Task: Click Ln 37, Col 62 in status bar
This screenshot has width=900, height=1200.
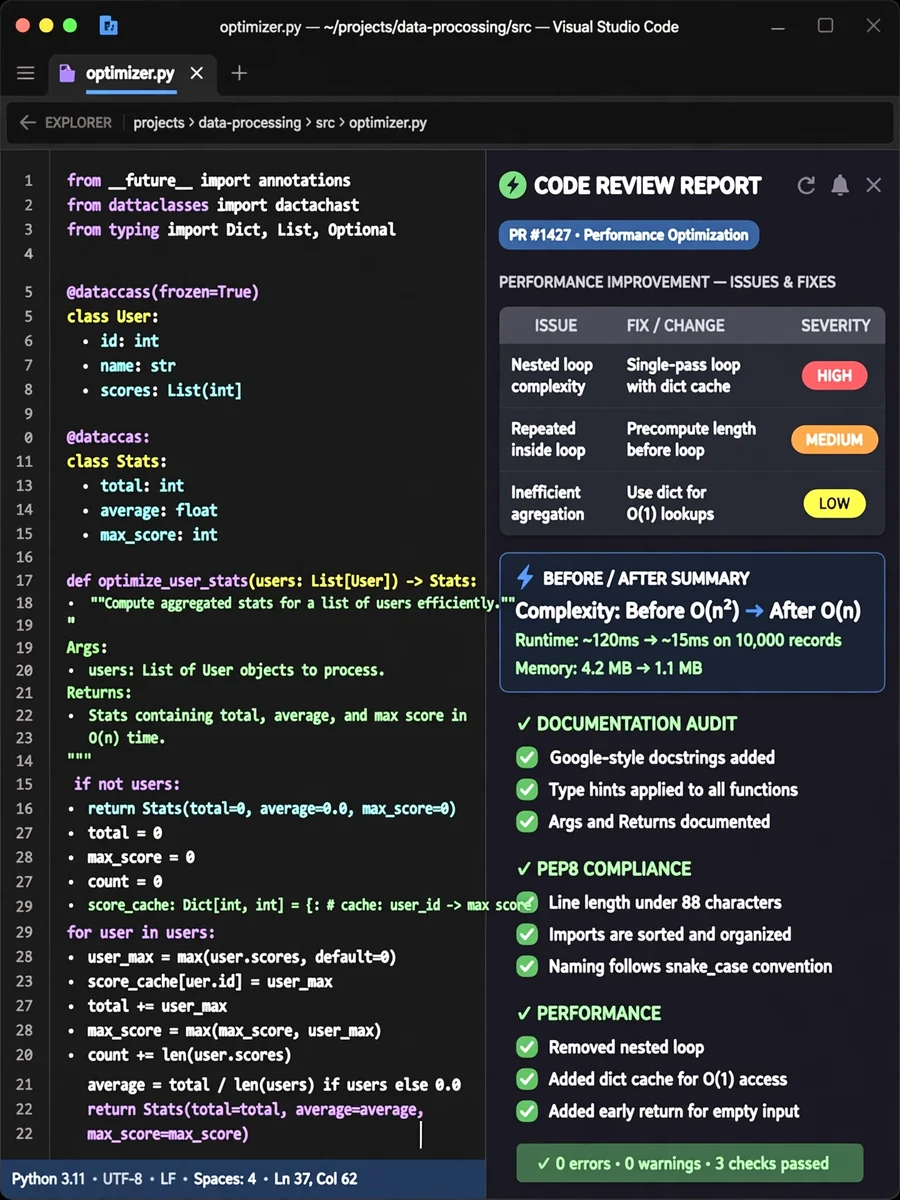Action: pos(314,1179)
